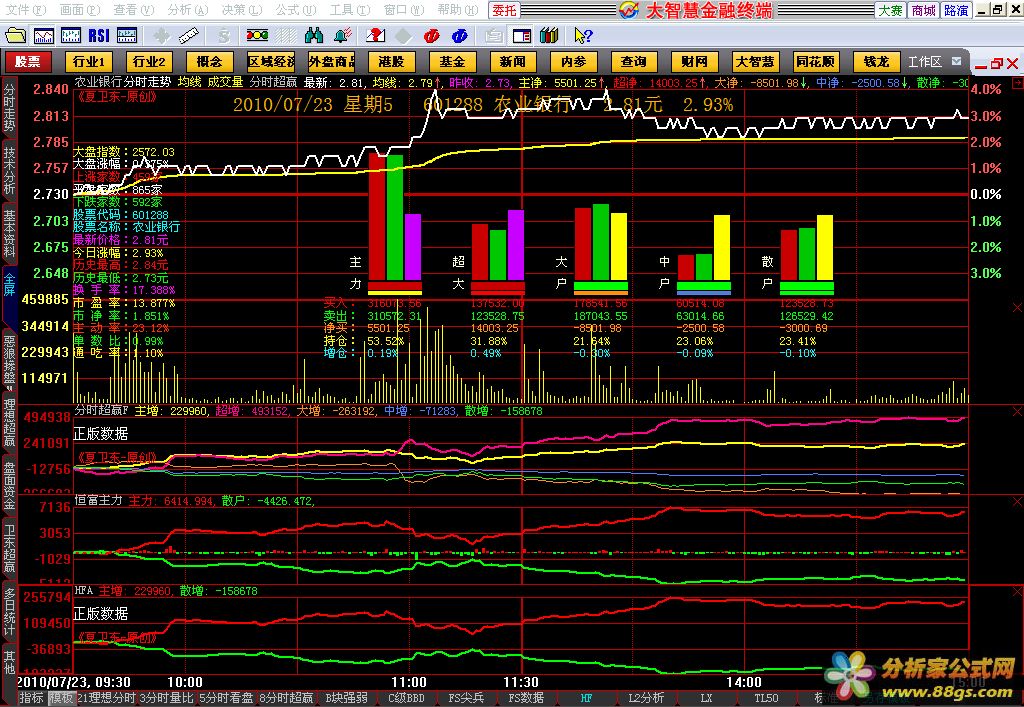Close the 分时超赢F indicator panel
This screenshot has width=1024, height=707.
pyautogui.click(x=1017, y=412)
